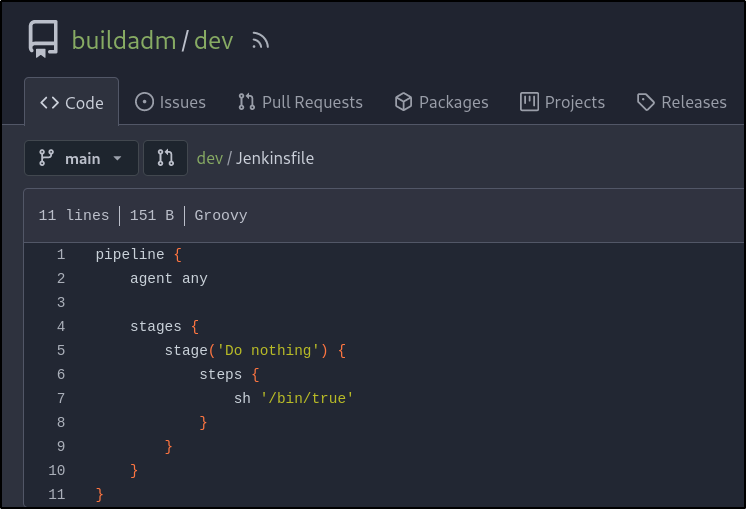The image size is (746, 509).
Task: Go to dev in the file breadcrumb
Action: pos(209,158)
